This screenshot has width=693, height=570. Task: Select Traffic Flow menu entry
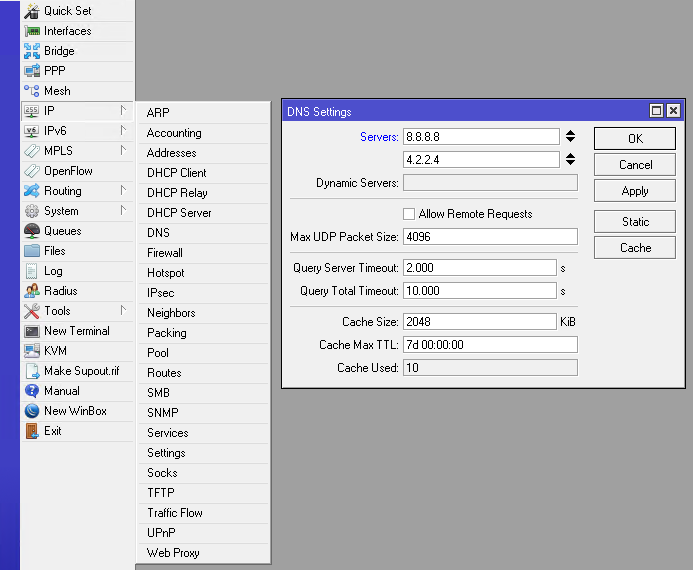(x=203, y=513)
